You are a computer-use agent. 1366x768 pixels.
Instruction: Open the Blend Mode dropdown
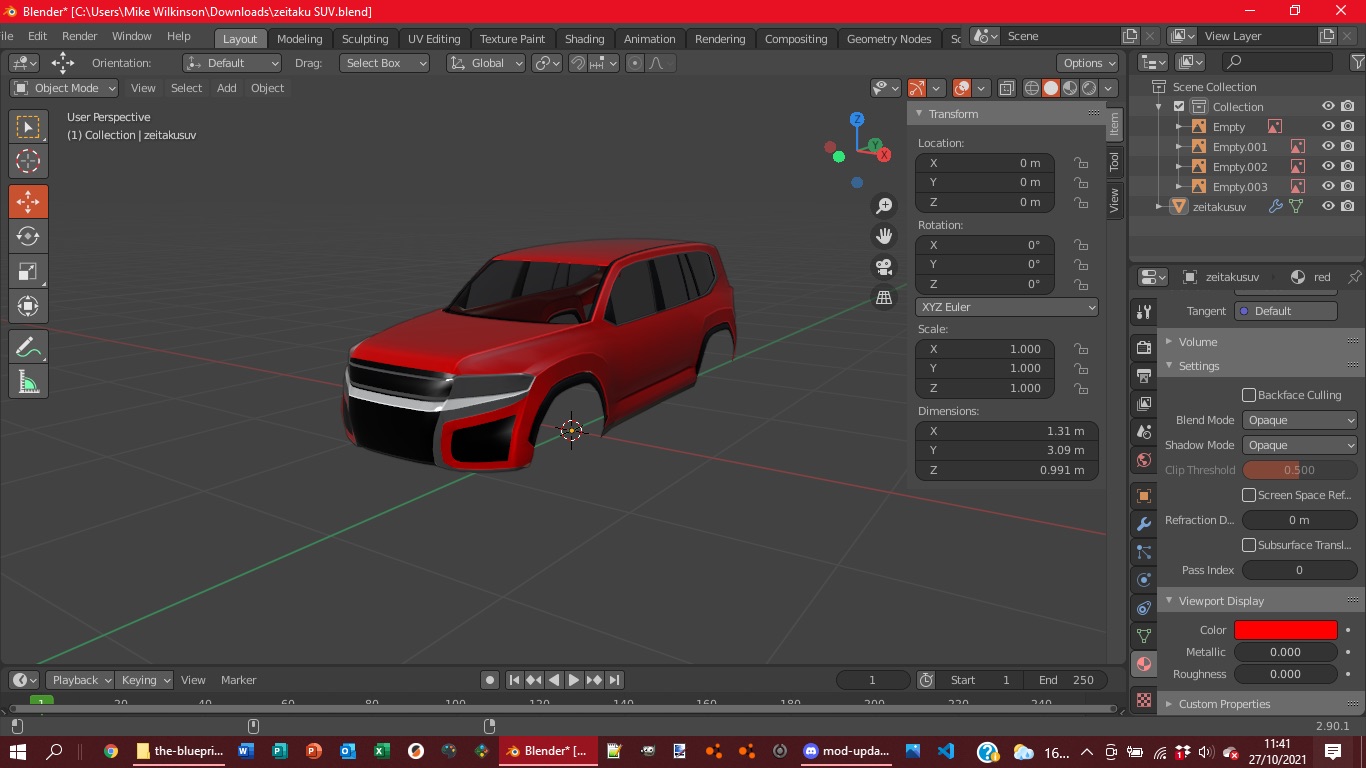[1299, 420]
